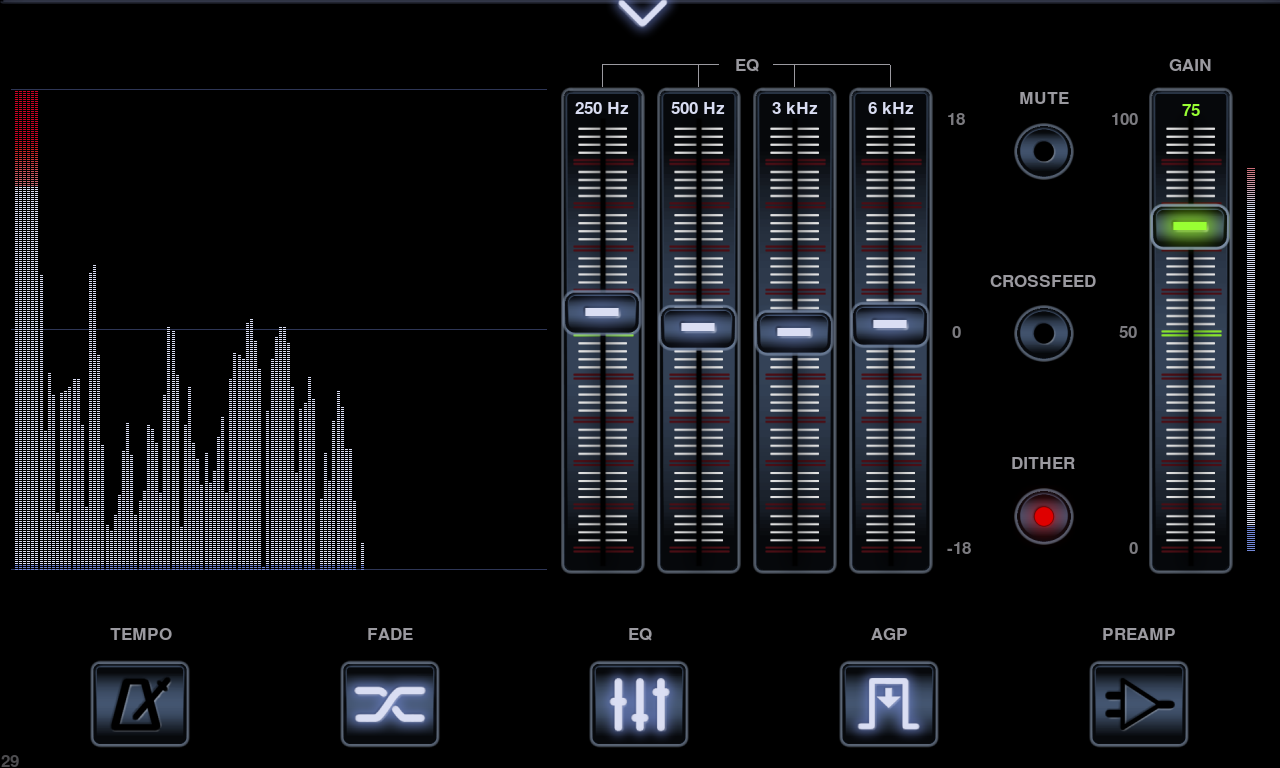Toggle the MUTE button

(1043, 151)
